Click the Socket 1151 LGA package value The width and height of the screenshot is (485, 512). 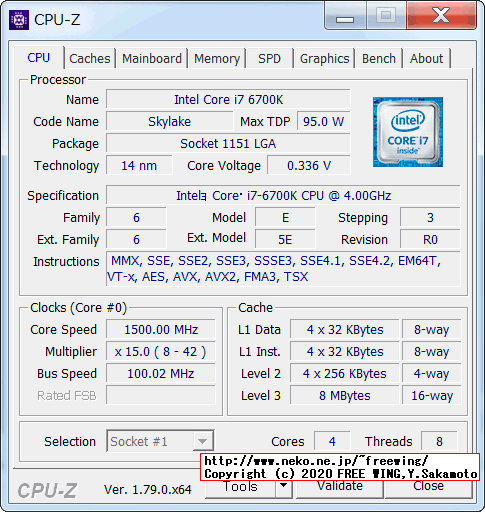click(228, 143)
